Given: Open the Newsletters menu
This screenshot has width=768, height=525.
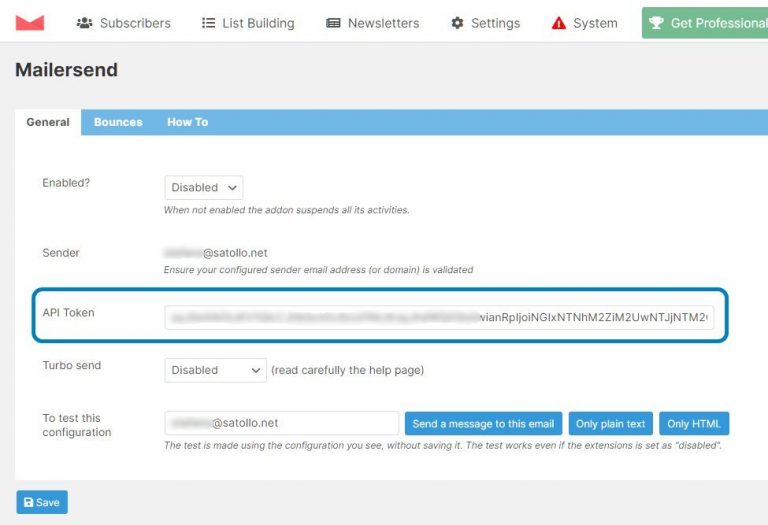Looking at the screenshot, I should (373, 23).
